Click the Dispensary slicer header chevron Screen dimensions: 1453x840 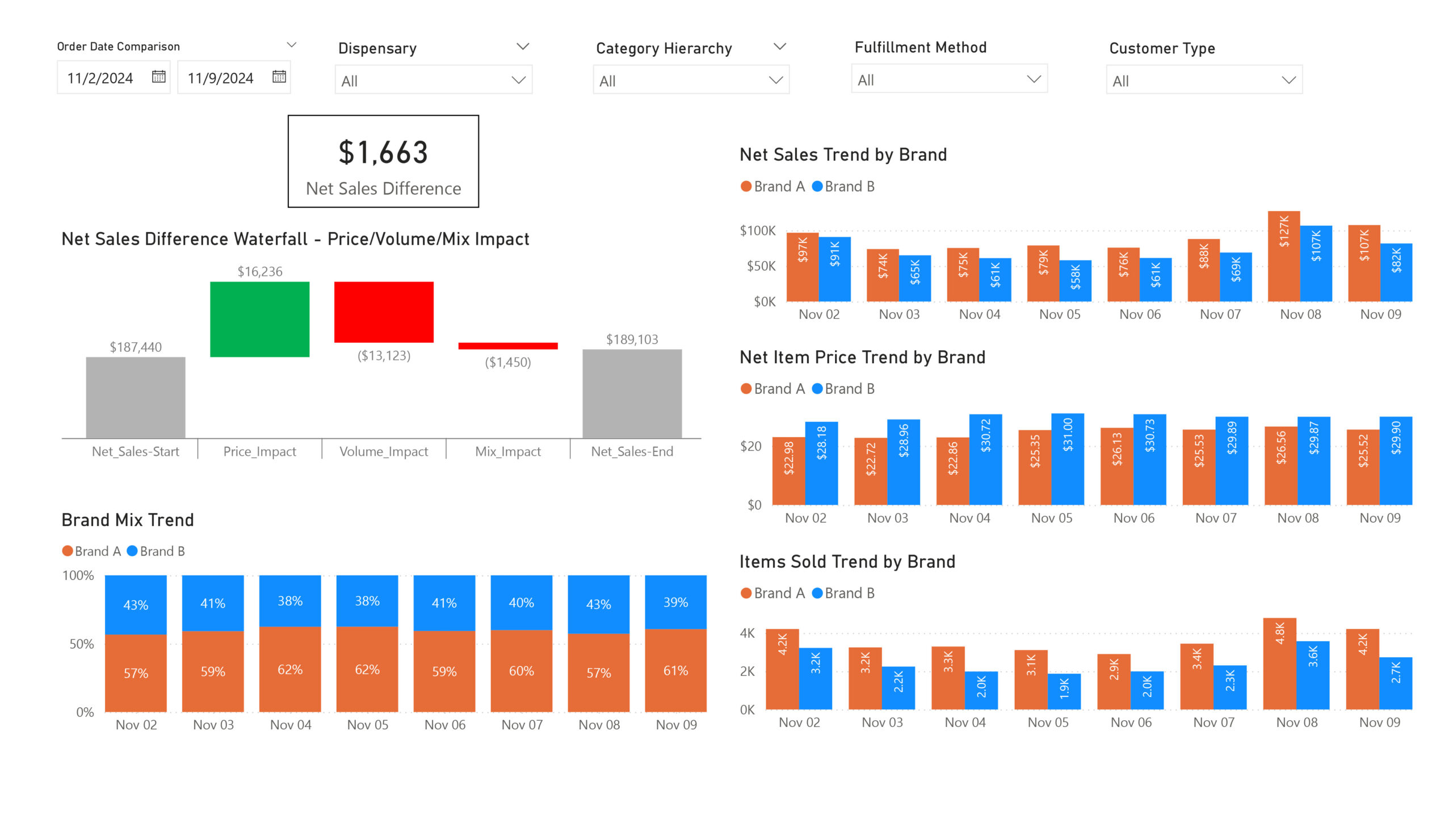point(522,46)
